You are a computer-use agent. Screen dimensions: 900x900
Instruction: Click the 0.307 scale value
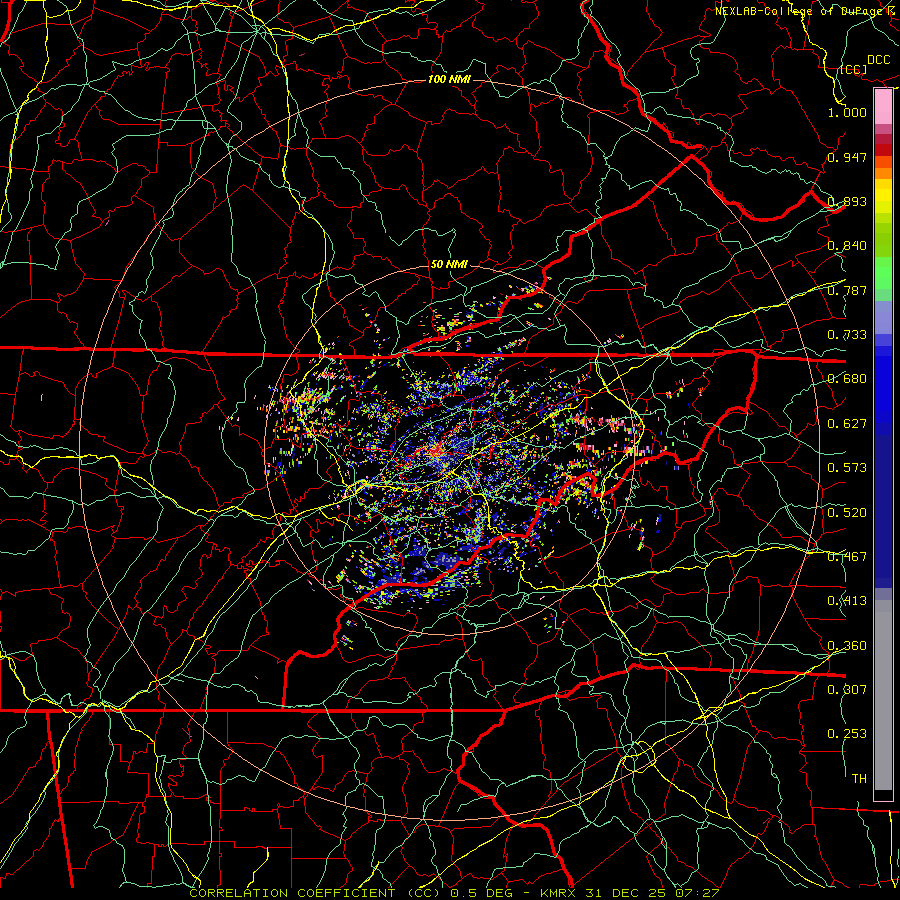point(847,690)
